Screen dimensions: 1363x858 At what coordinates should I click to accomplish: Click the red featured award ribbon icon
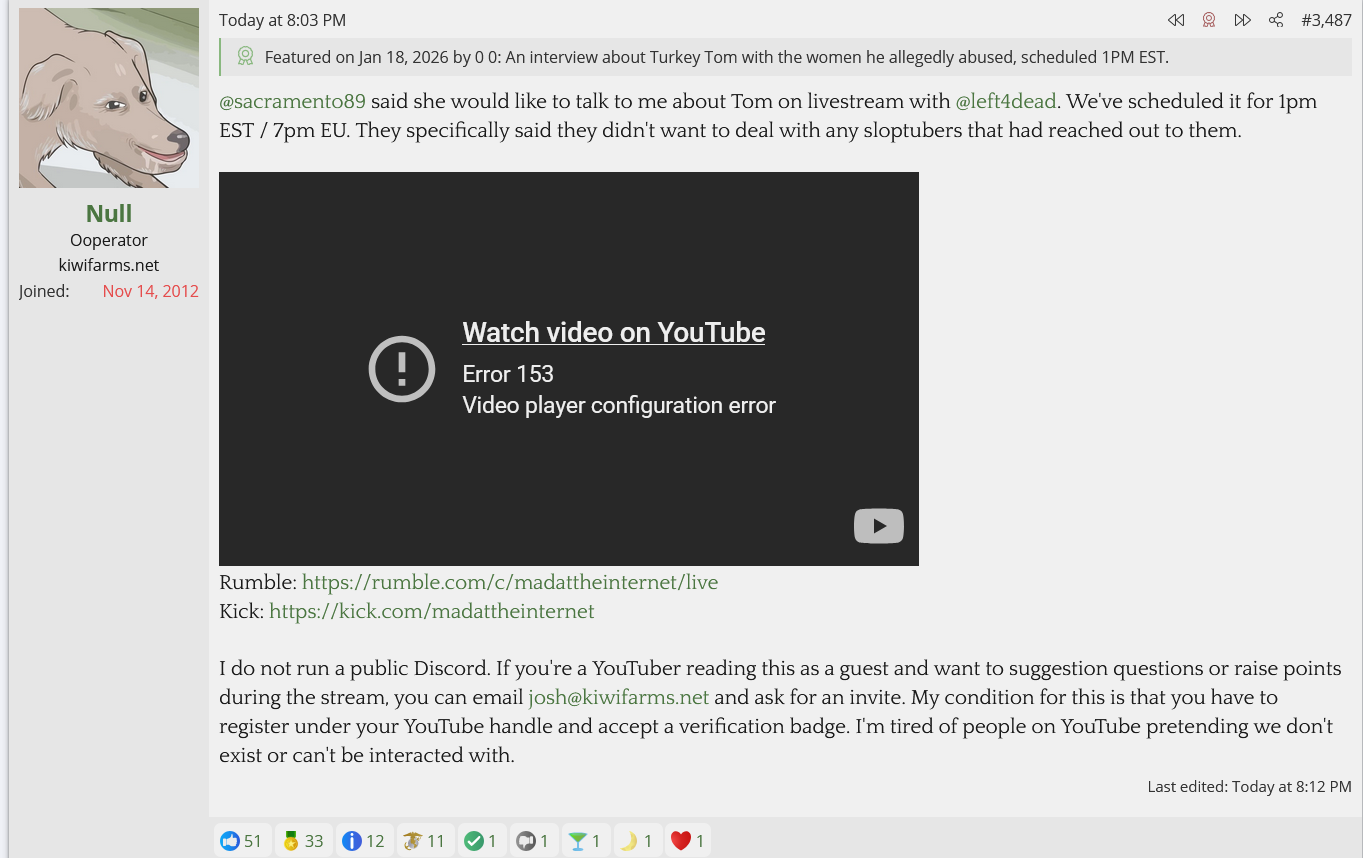[1209, 20]
